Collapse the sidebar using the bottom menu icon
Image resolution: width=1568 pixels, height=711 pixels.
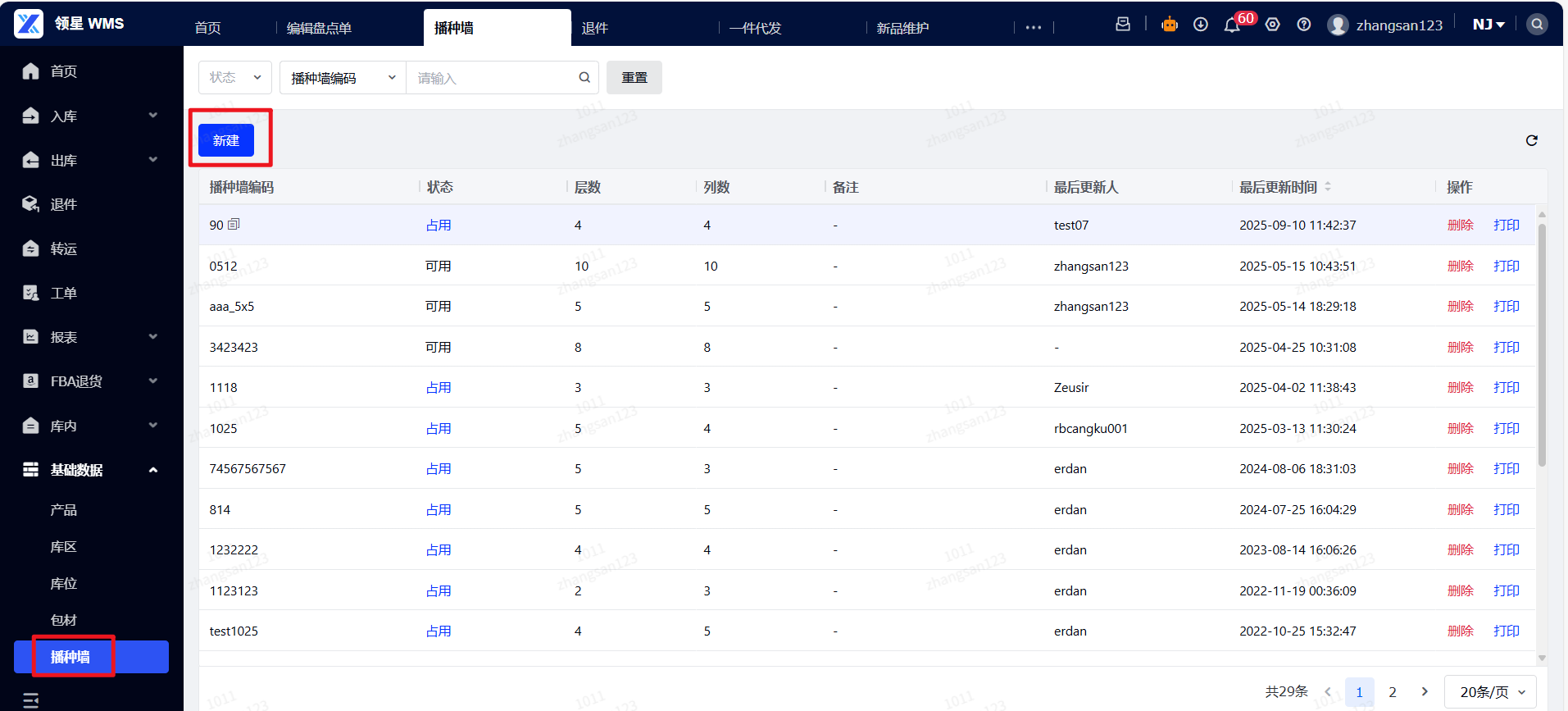(30, 700)
